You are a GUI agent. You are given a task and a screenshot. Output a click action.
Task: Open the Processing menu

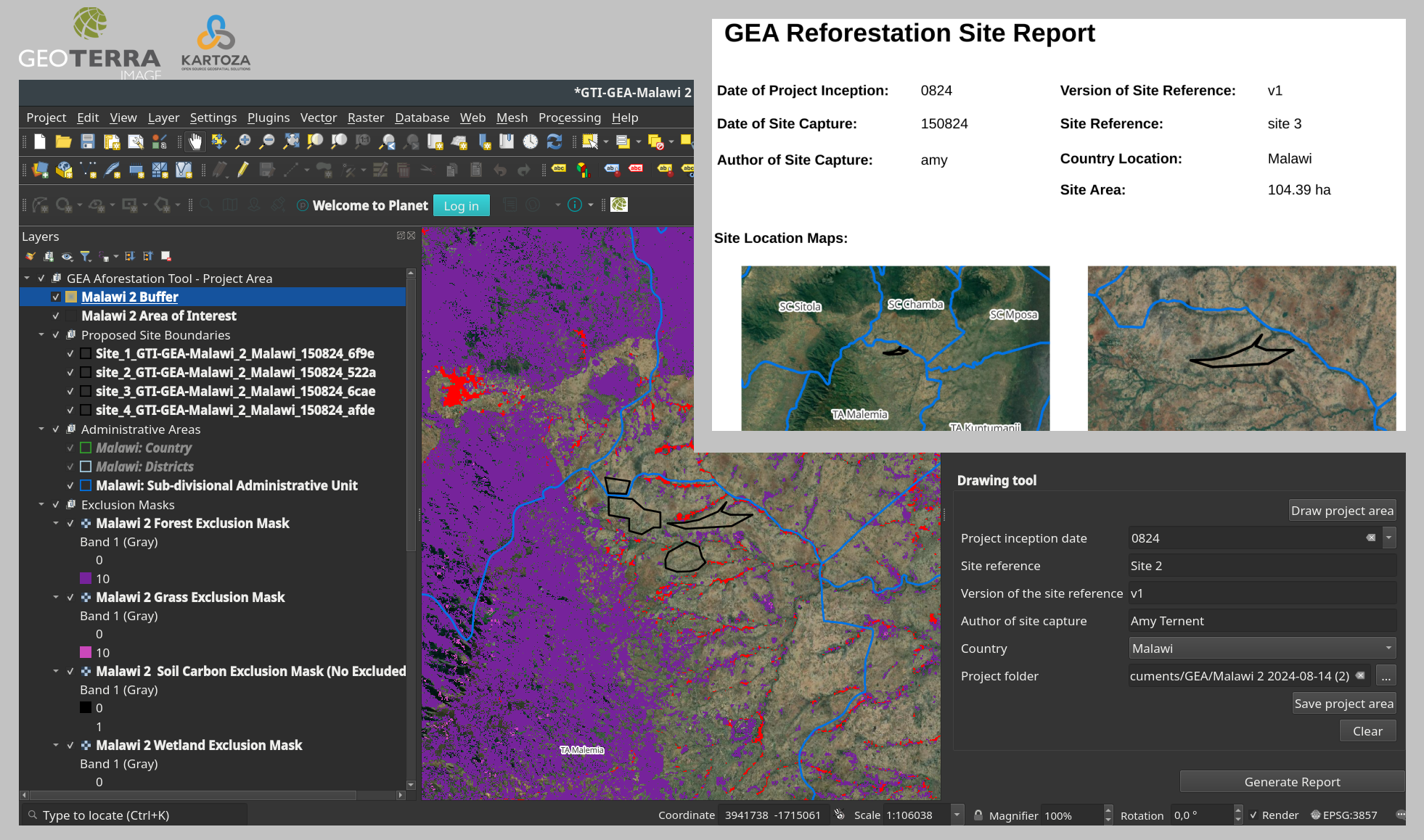[570, 118]
